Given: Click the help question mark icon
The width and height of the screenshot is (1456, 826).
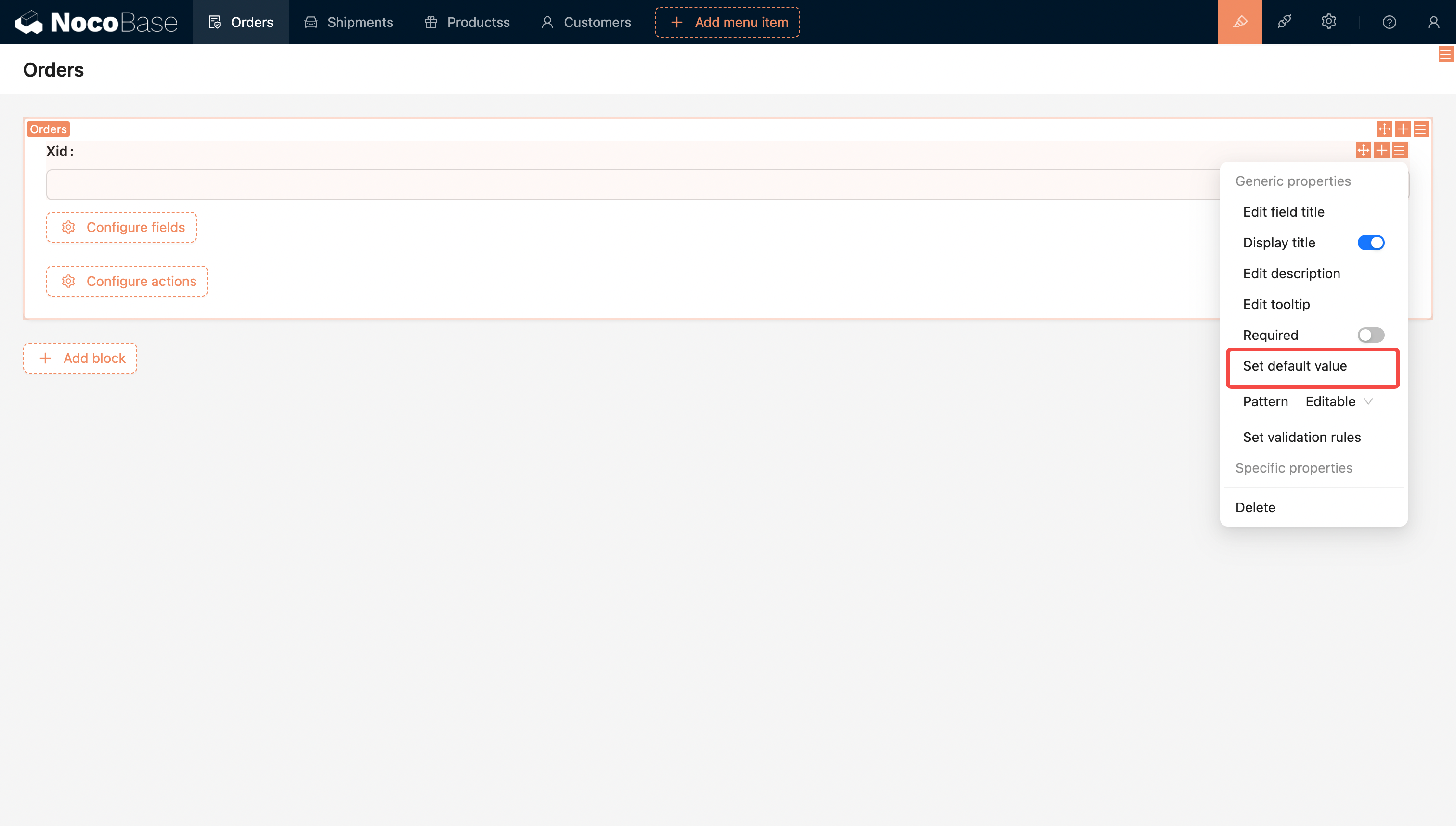Looking at the screenshot, I should pyautogui.click(x=1389, y=22).
